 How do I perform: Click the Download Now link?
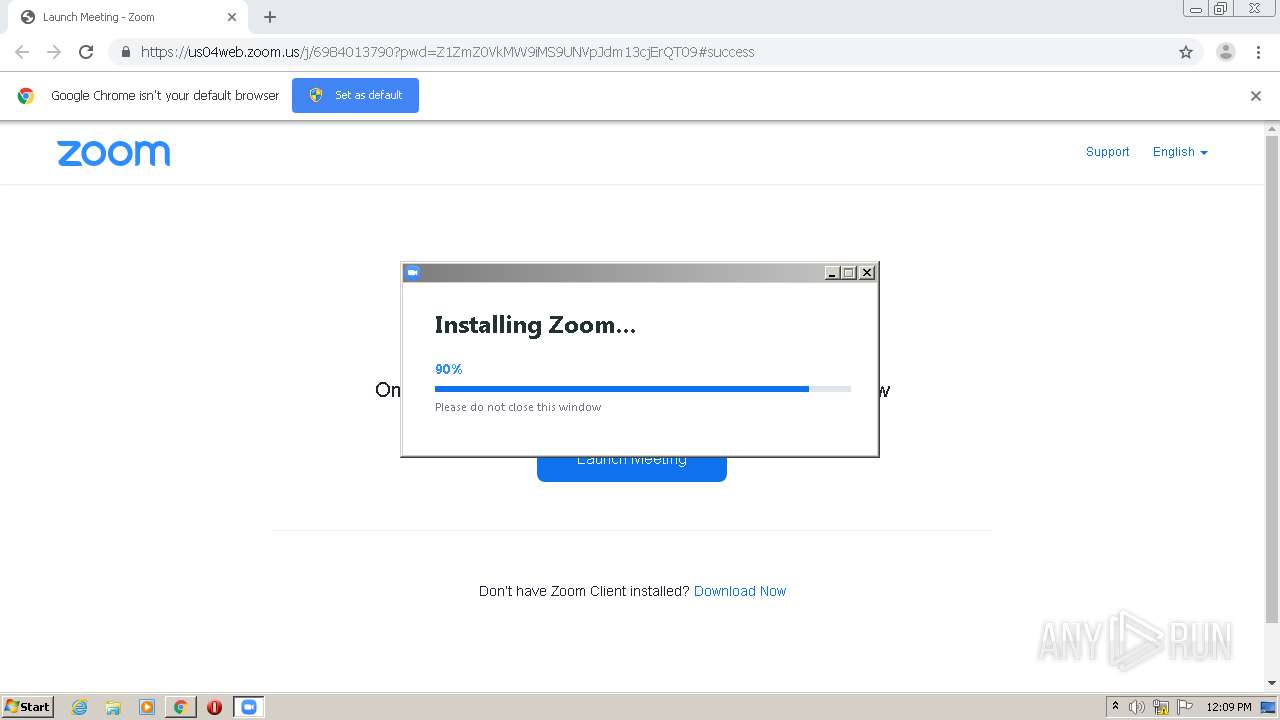tap(740, 591)
